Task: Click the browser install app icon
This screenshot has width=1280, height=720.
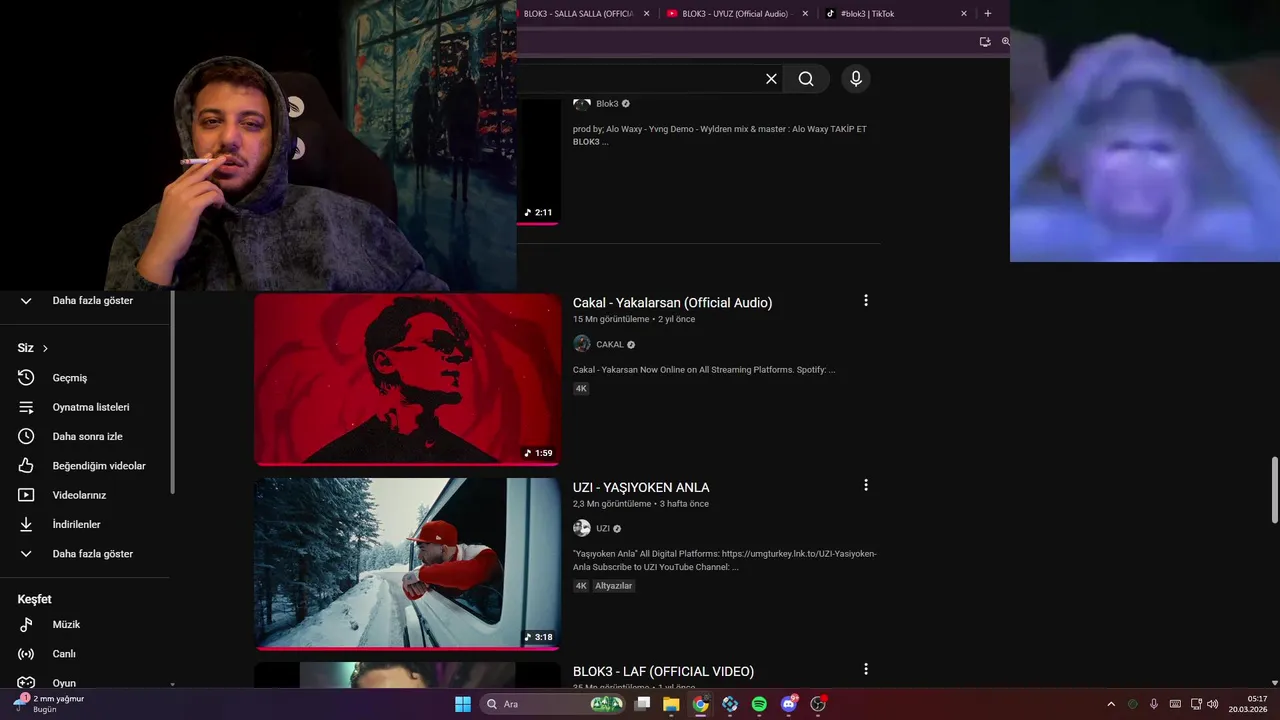Action: coord(985,42)
